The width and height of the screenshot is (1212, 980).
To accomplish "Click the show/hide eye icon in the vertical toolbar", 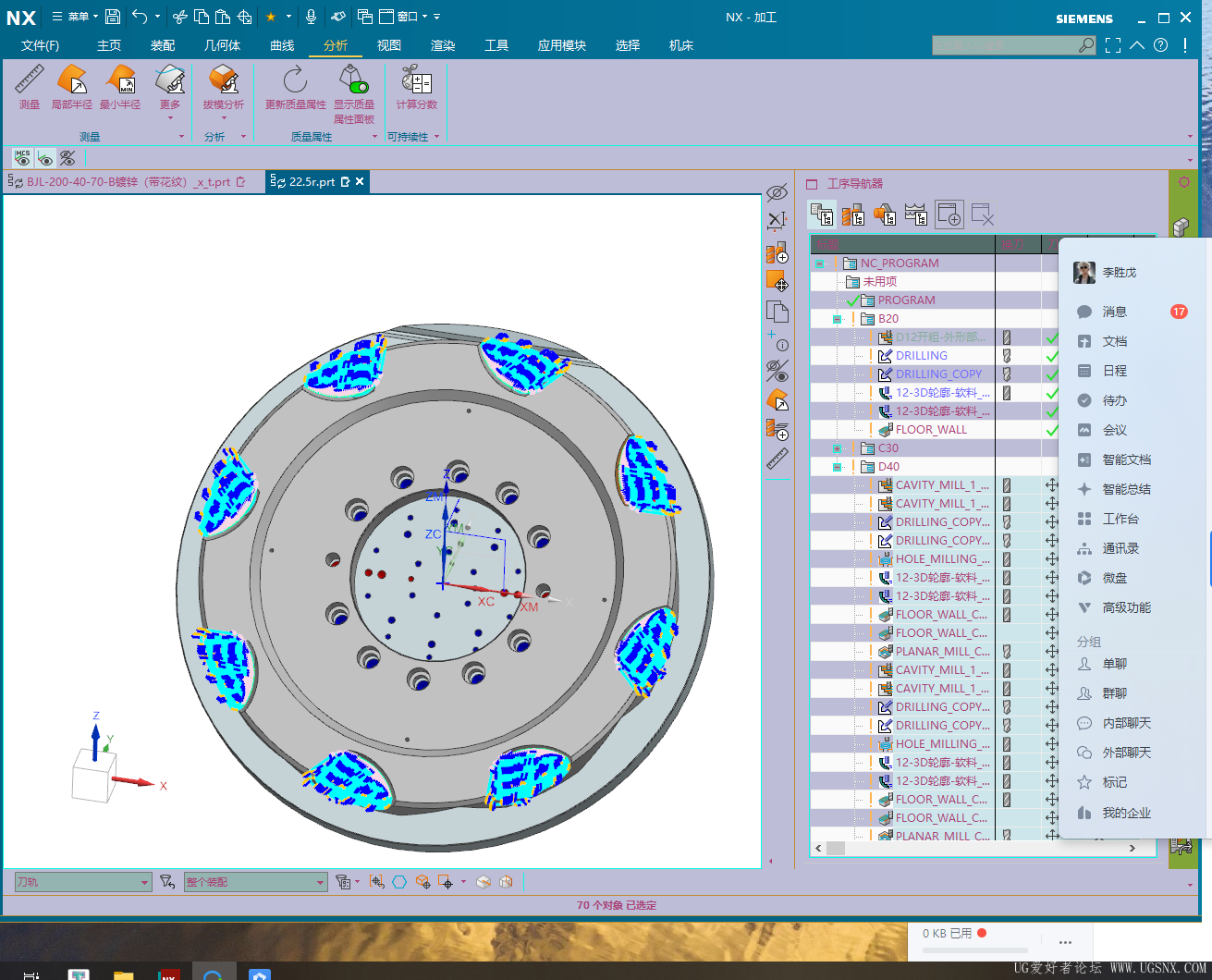I will tap(777, 371).
